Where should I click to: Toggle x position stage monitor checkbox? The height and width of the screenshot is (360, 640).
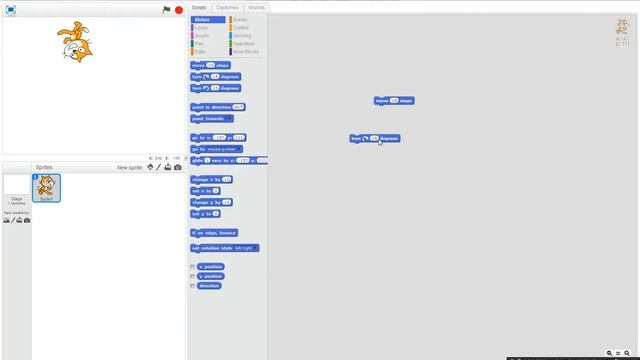click(192, 267)
